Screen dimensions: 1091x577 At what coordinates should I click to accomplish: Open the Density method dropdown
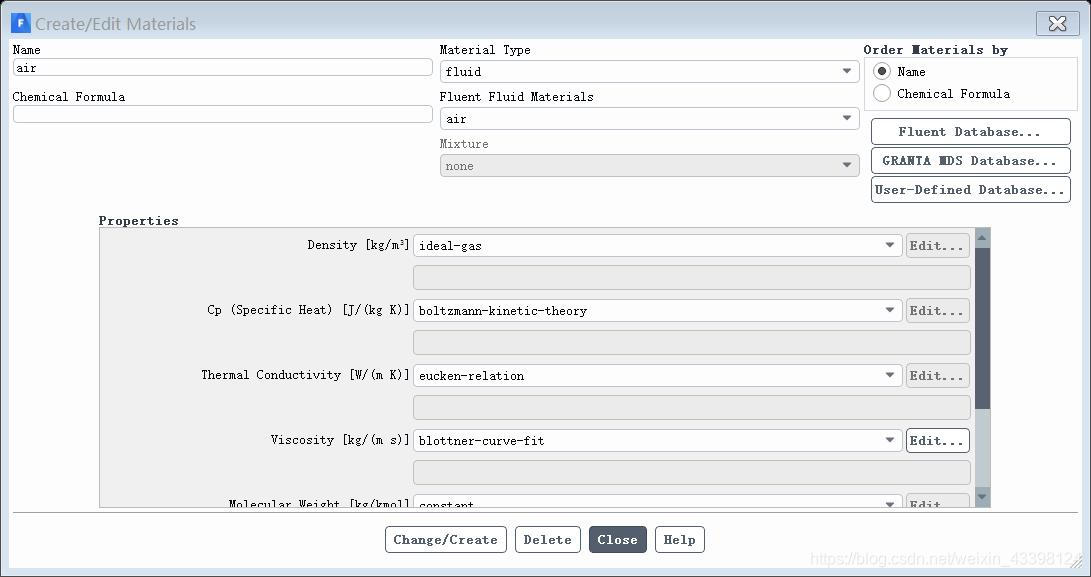point(658,246)
